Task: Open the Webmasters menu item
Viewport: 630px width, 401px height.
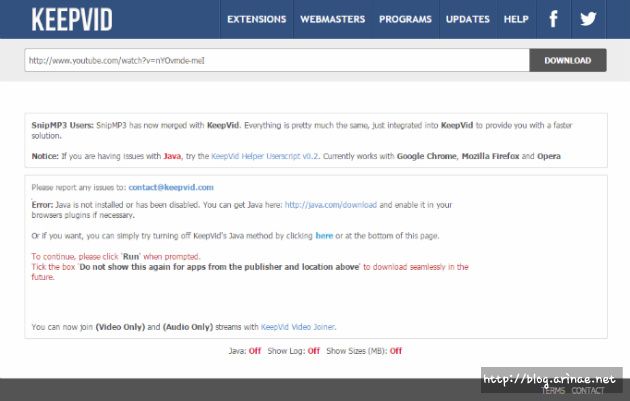Action: 332,19
